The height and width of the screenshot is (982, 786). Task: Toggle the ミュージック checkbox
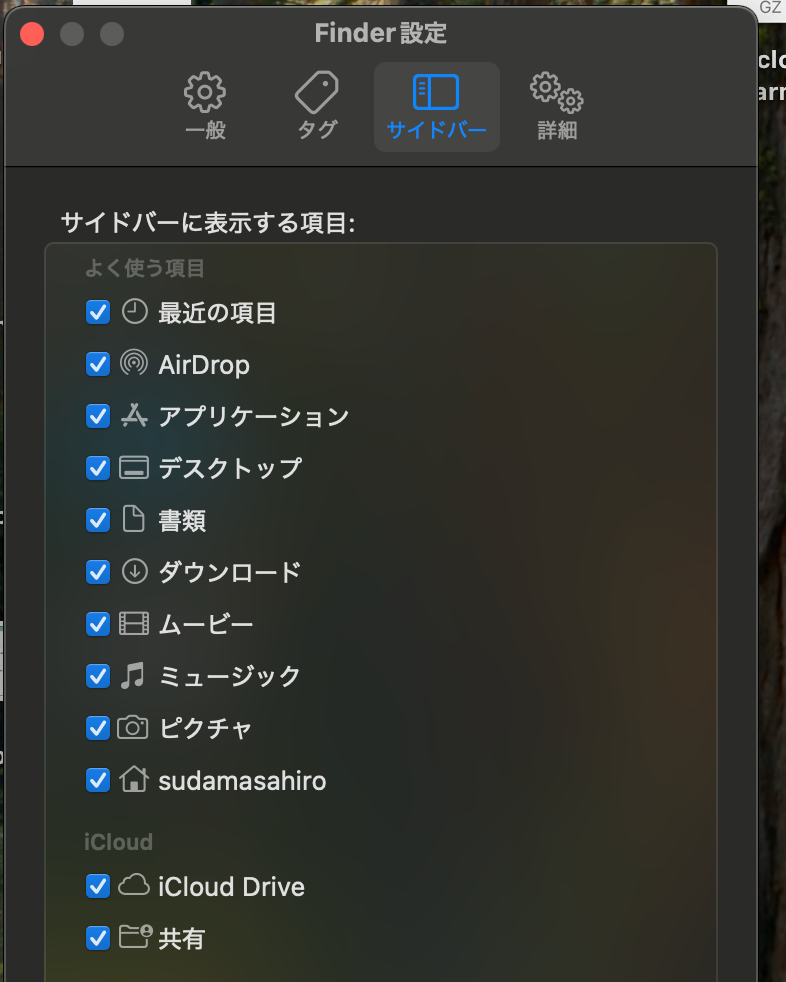pos(98,676)
